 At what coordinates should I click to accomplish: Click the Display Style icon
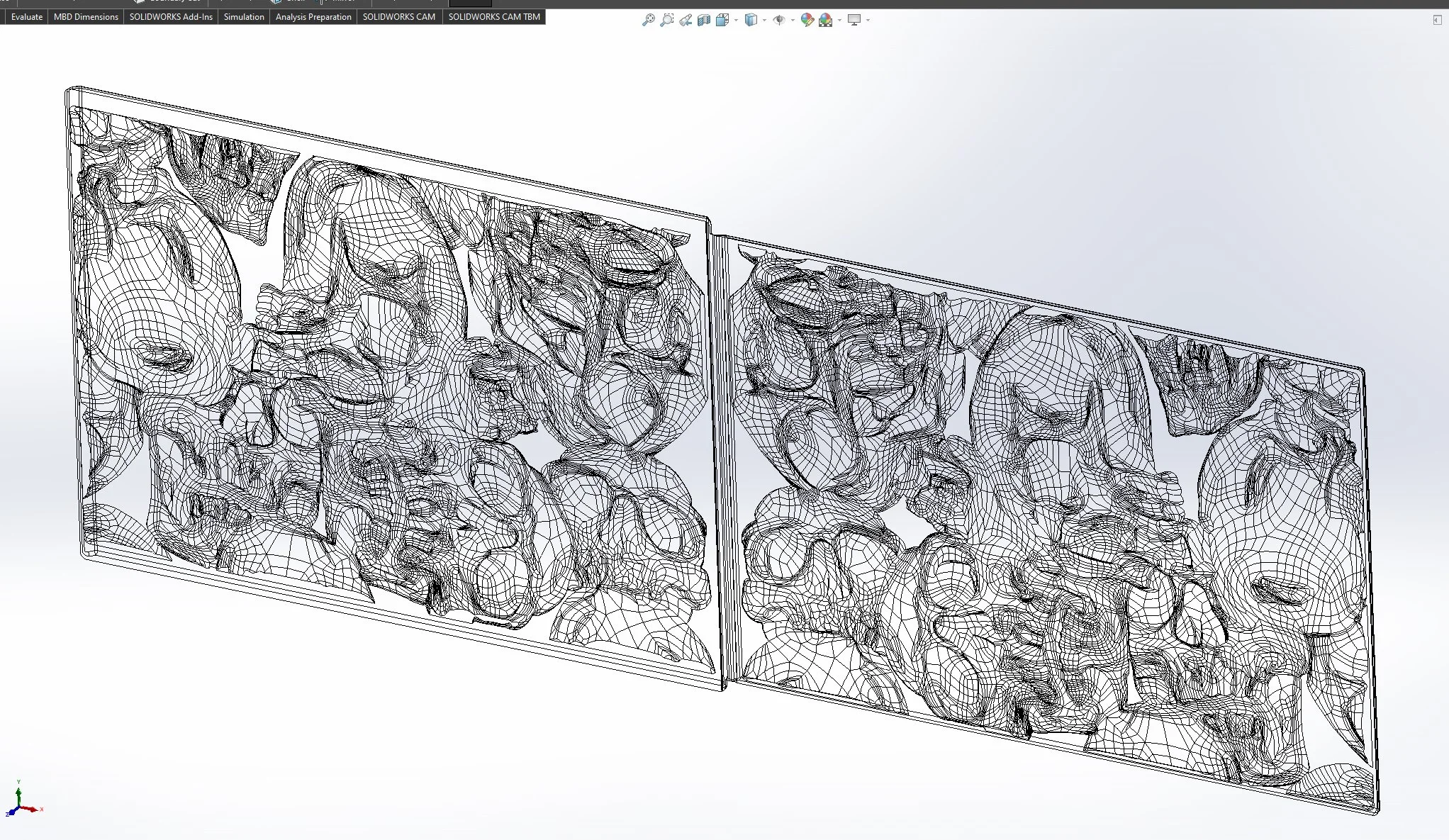tap(751, 20)
